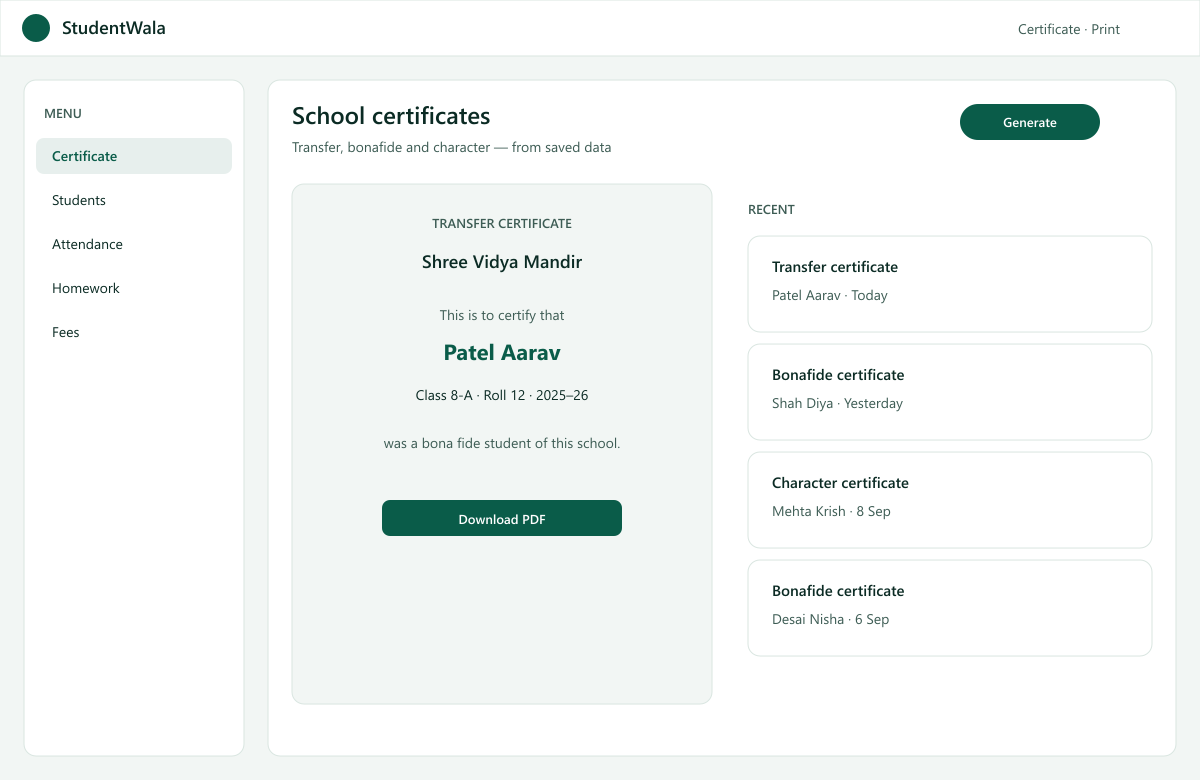Click the Generate button
Image resolution: width=1200 pixels, height=780 pixels.
[1030, 122]
